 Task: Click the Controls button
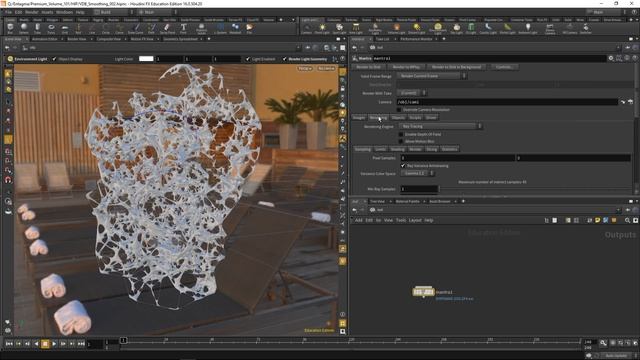(x=504, y=67)
